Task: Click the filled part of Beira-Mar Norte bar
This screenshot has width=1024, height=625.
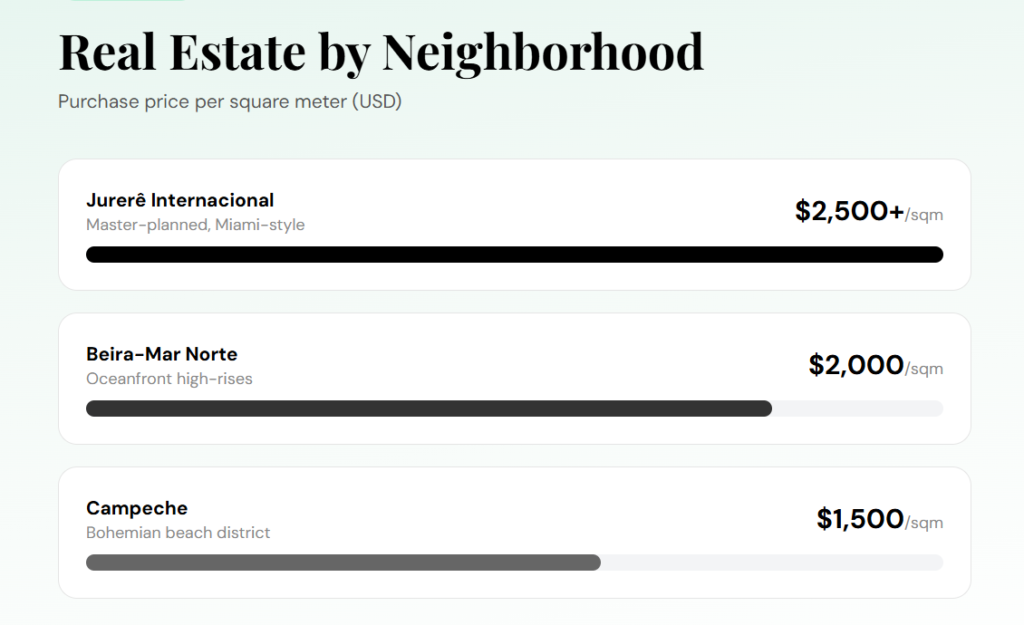Action: tap(428, 408)
